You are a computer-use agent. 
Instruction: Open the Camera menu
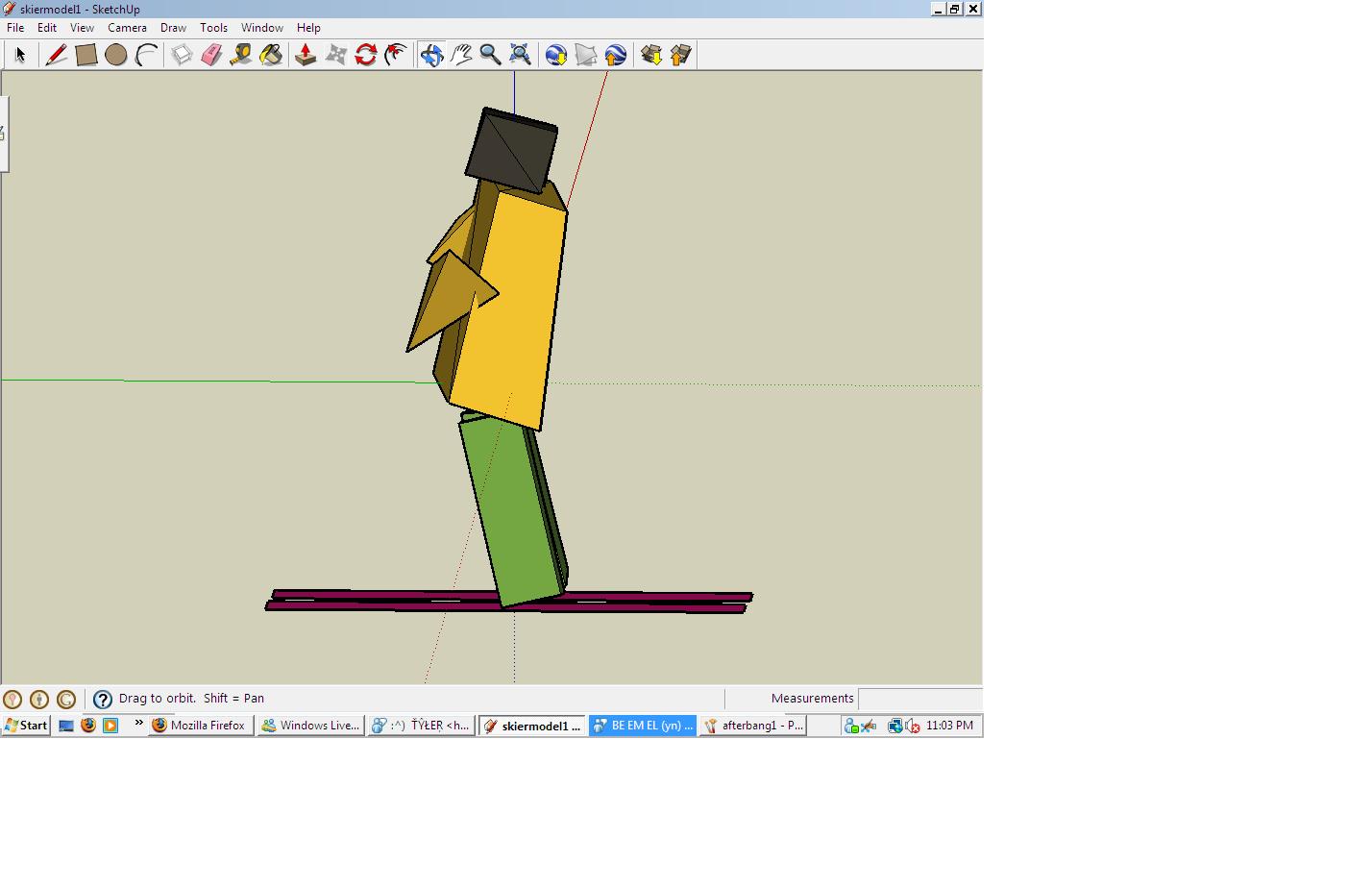click(x=127, y=28)
